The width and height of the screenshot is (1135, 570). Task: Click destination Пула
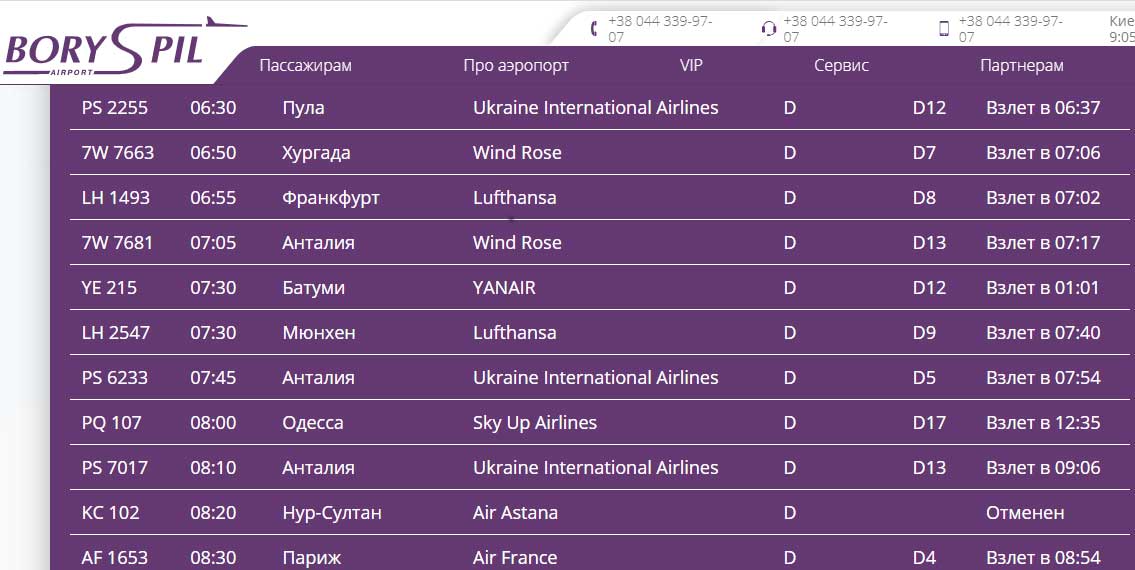coord(303,108)
